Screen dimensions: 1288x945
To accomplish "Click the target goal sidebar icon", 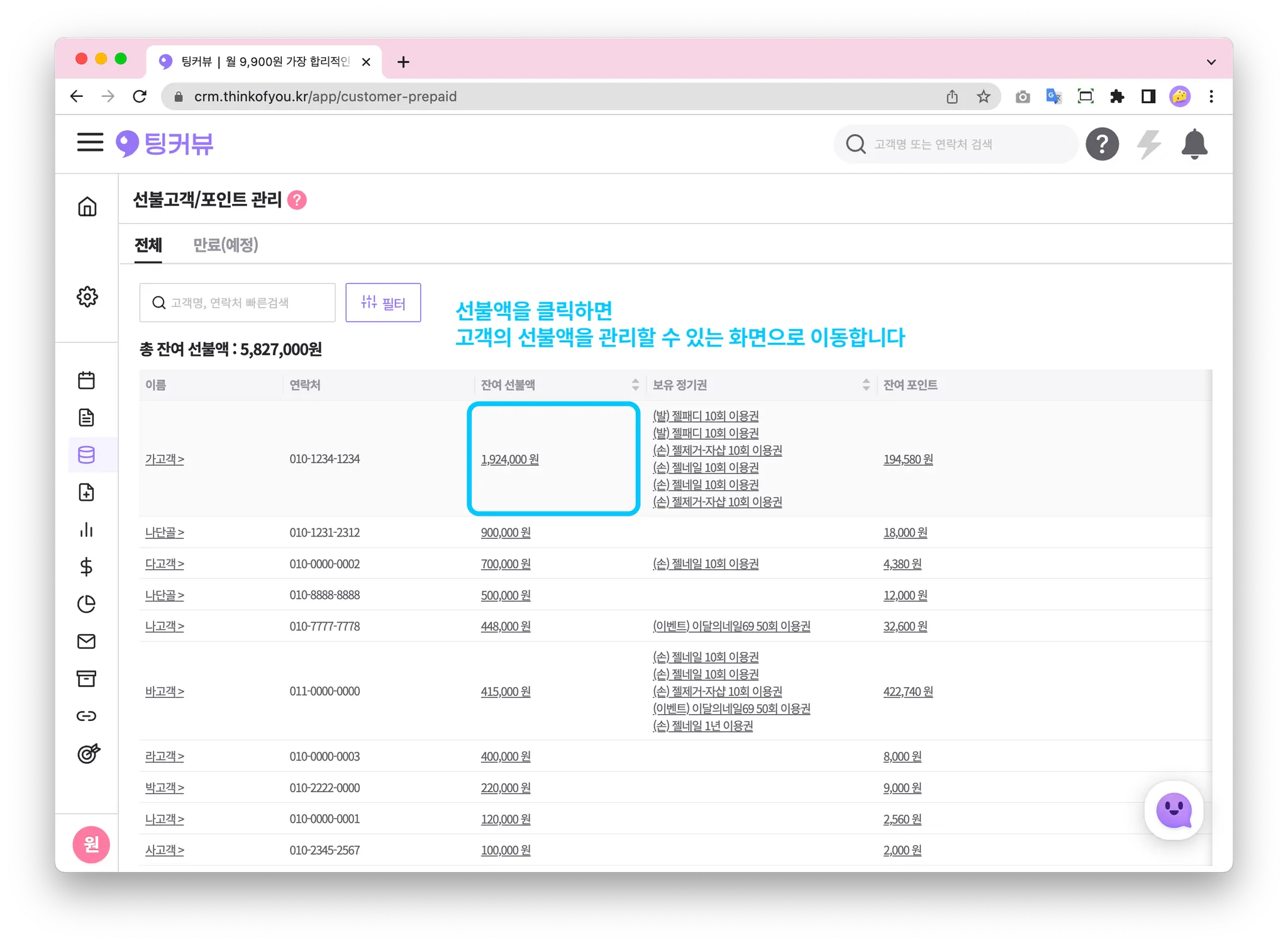I will tap(88, 753).
